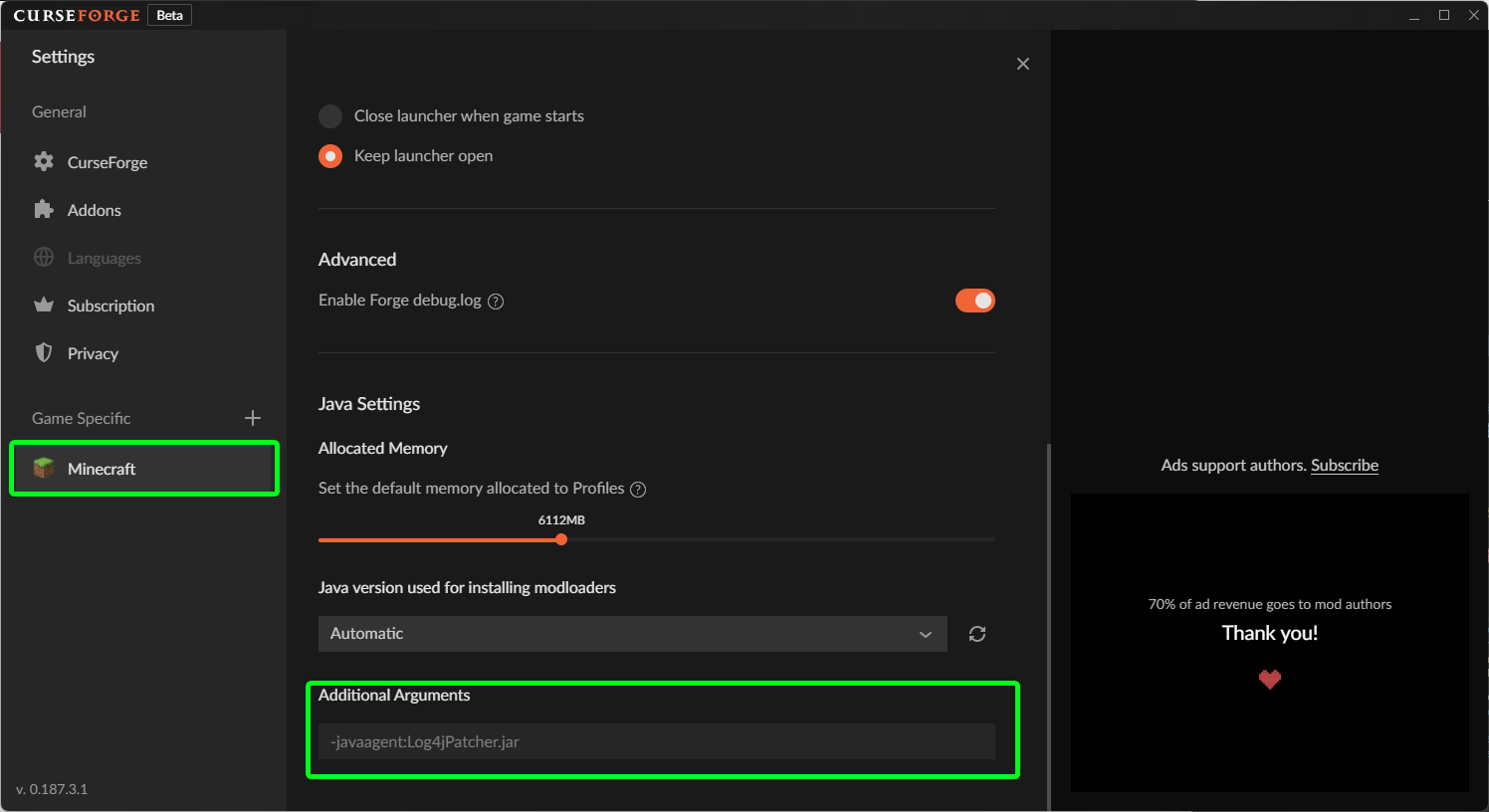
Task: Click the Game Specific section label
Action: [x=82, y=418]
